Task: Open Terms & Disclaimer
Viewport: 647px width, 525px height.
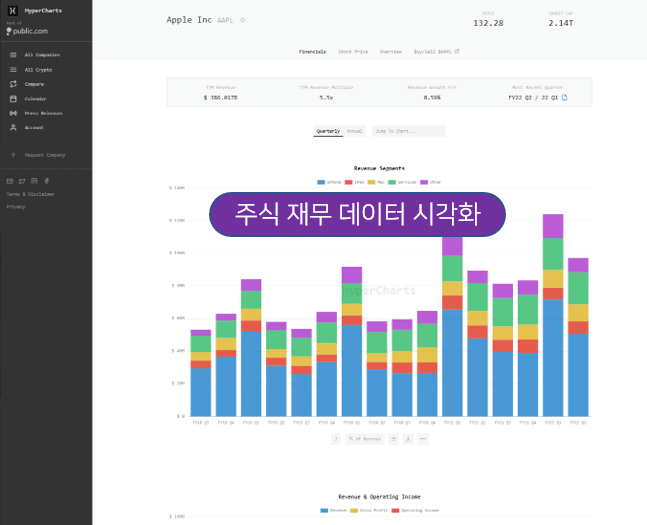Action: tap(31, 194)
